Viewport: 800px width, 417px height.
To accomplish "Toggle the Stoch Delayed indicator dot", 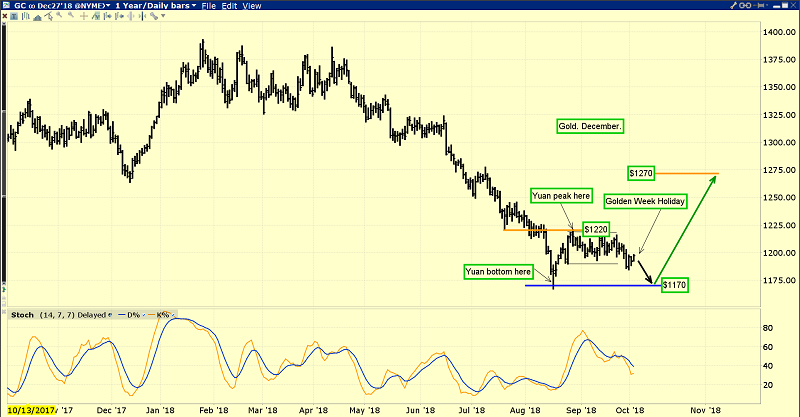I will pyautogui.click(x=110, y=315).
